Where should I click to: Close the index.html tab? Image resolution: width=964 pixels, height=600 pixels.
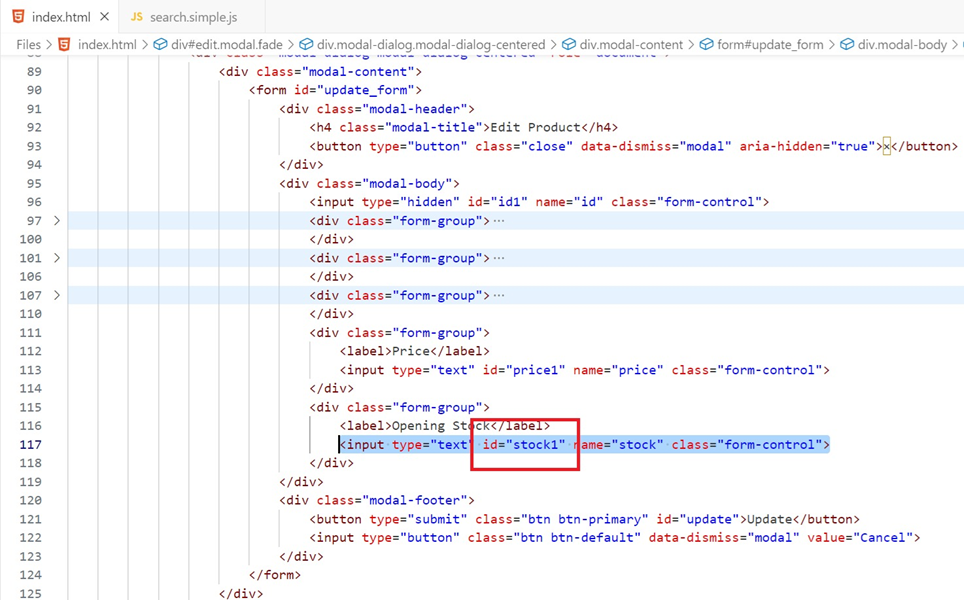tap(105, 17)
